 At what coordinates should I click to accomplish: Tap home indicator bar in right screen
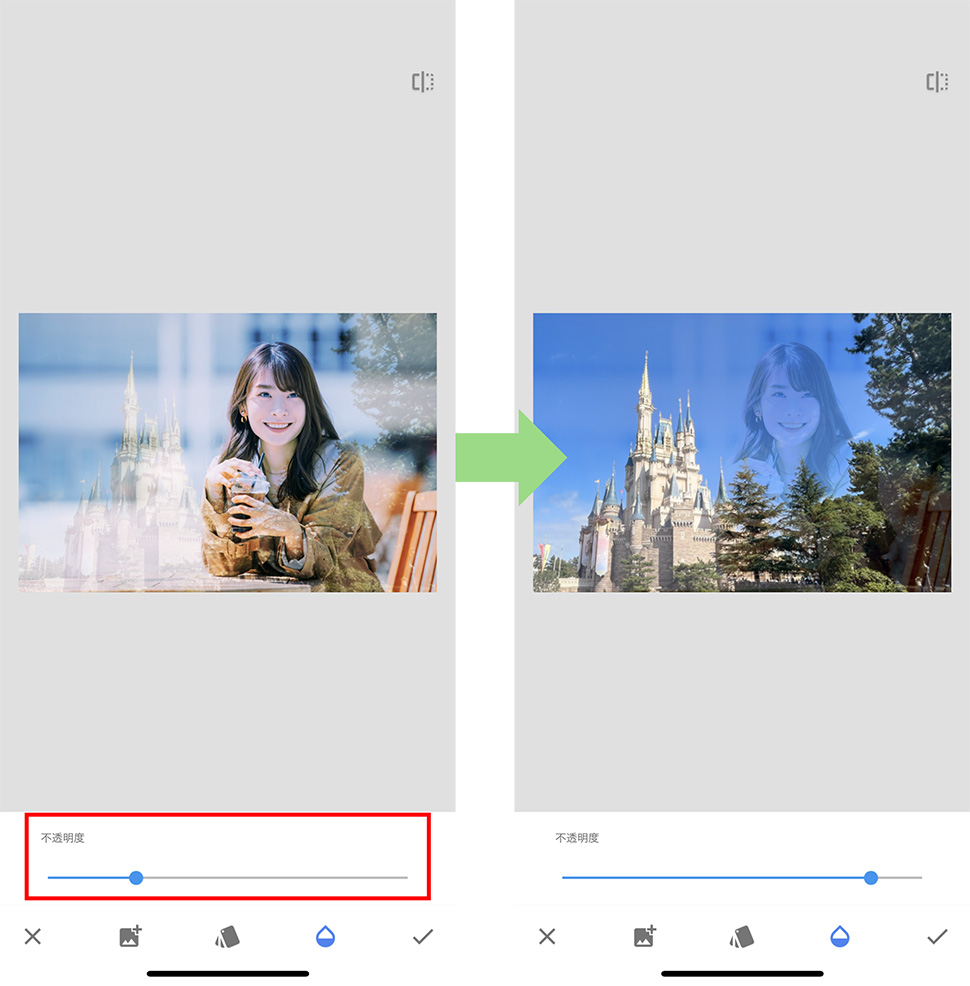pos(742,973)
